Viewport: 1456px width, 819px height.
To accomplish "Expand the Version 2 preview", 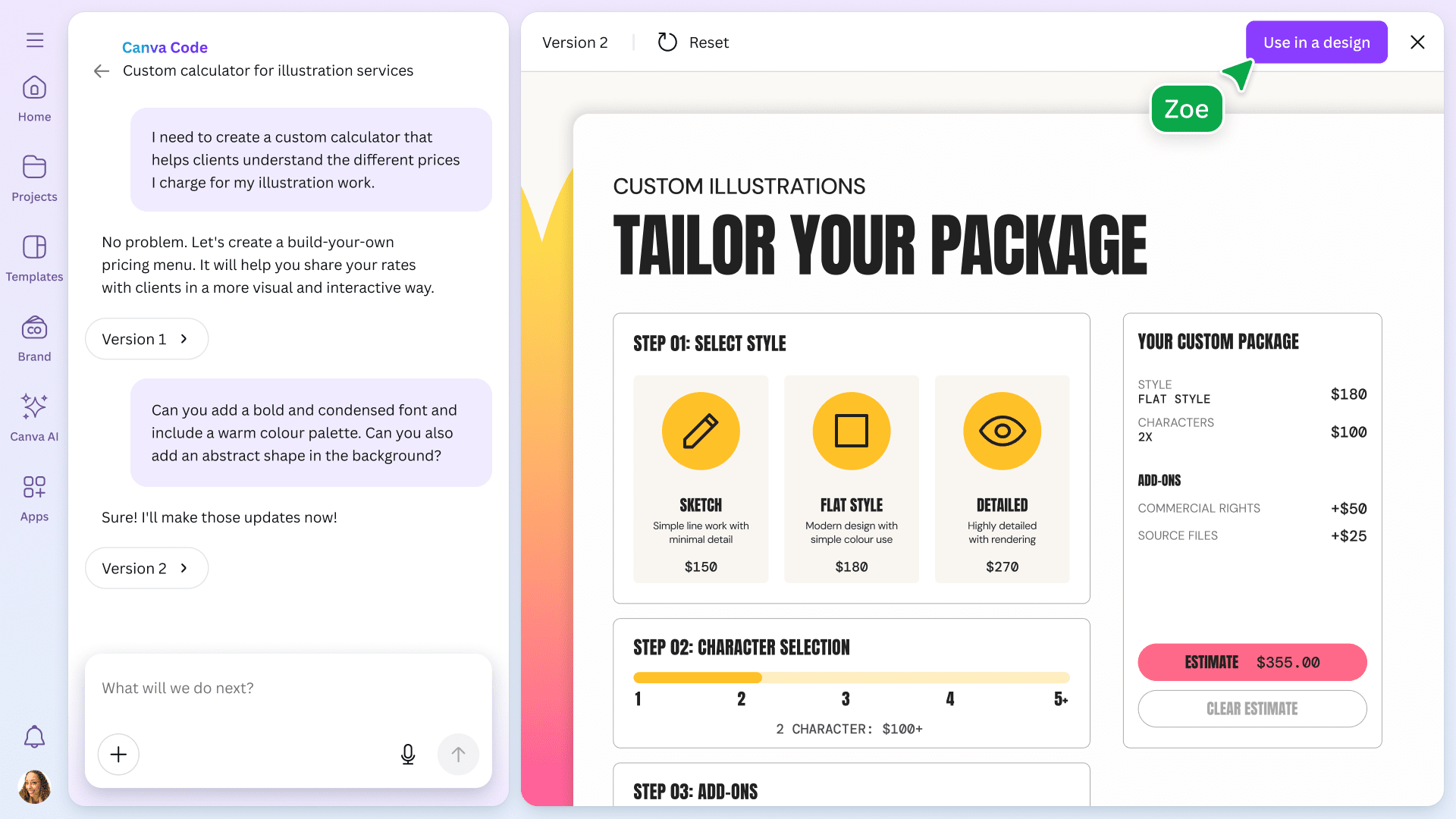I will point(146,568).
